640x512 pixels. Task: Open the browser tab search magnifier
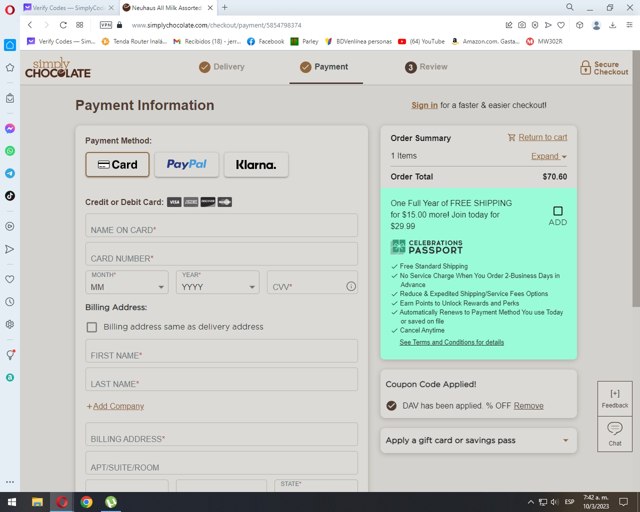[570, 7]
